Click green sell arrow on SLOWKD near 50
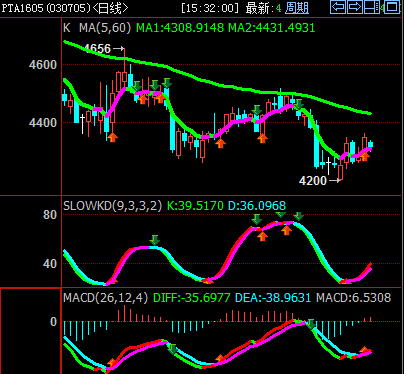This screenshot has width=404, height=374. pos(154,240)
